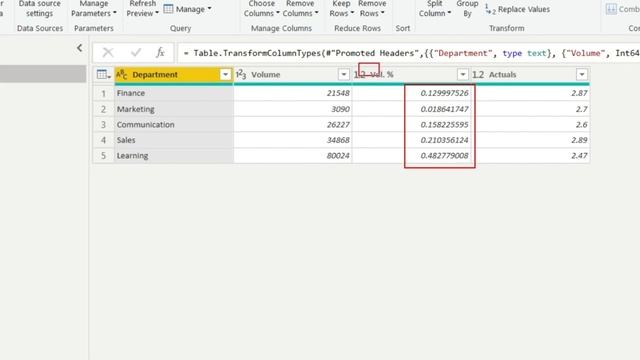Click the Manage query table icon
Image resolution: width=640 pixels, height=360 pixels.
pyautogui.click(x=168, y=9)
